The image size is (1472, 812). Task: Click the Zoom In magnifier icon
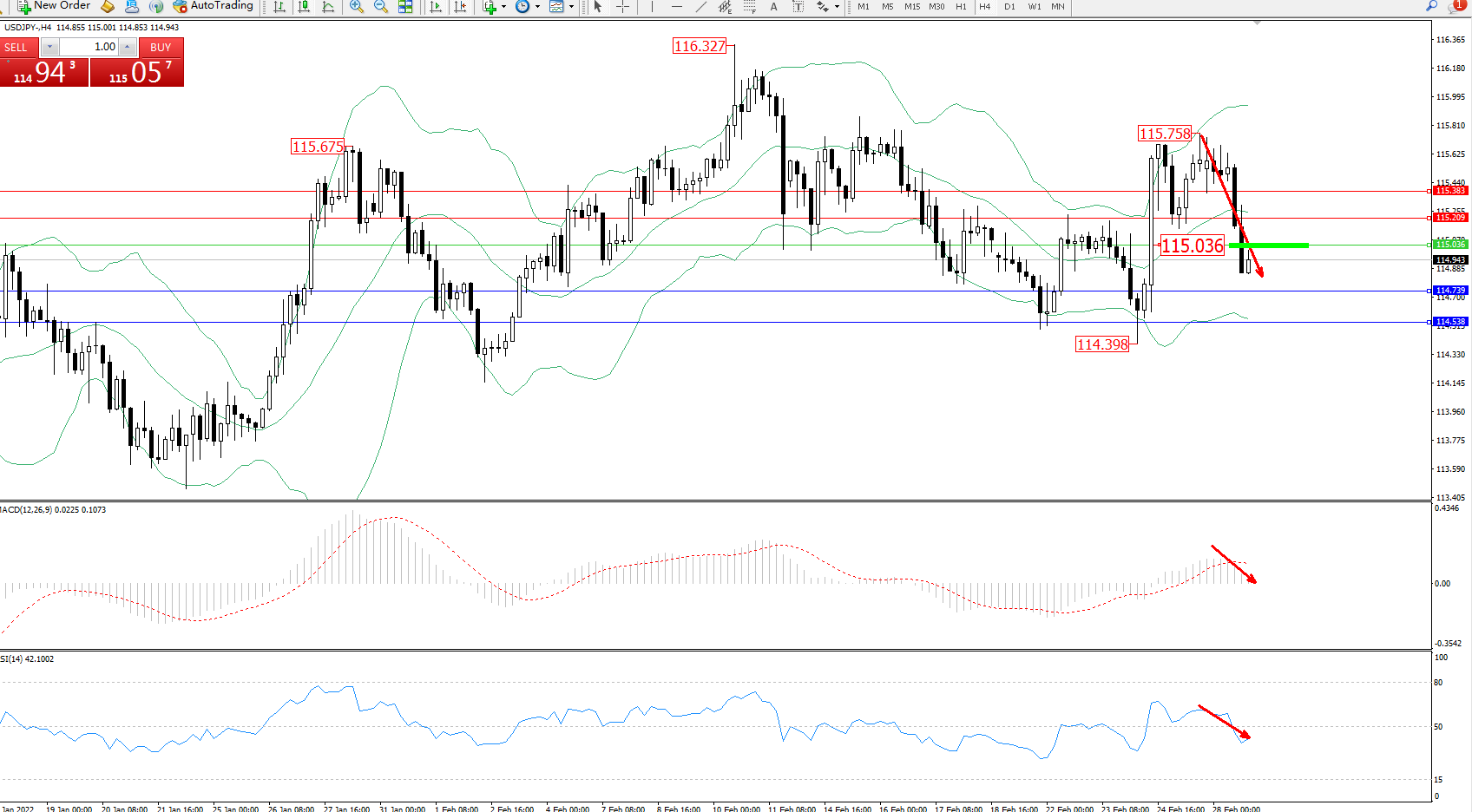[356, 7]
